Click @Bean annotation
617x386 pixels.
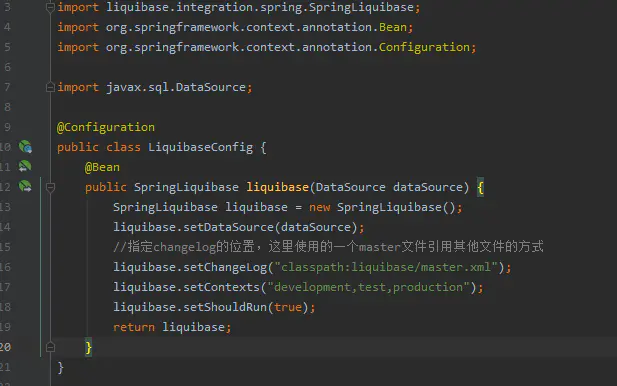[102, 167]
